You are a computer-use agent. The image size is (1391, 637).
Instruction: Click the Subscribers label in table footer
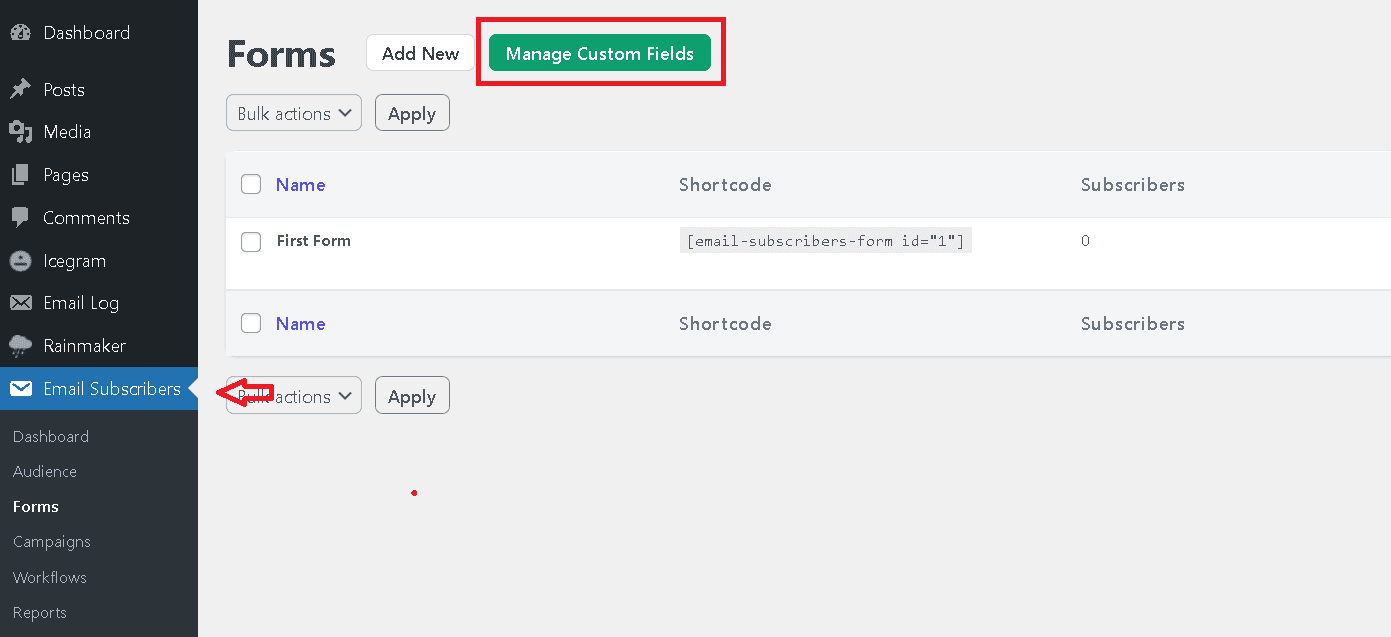tap(1133, 324)
